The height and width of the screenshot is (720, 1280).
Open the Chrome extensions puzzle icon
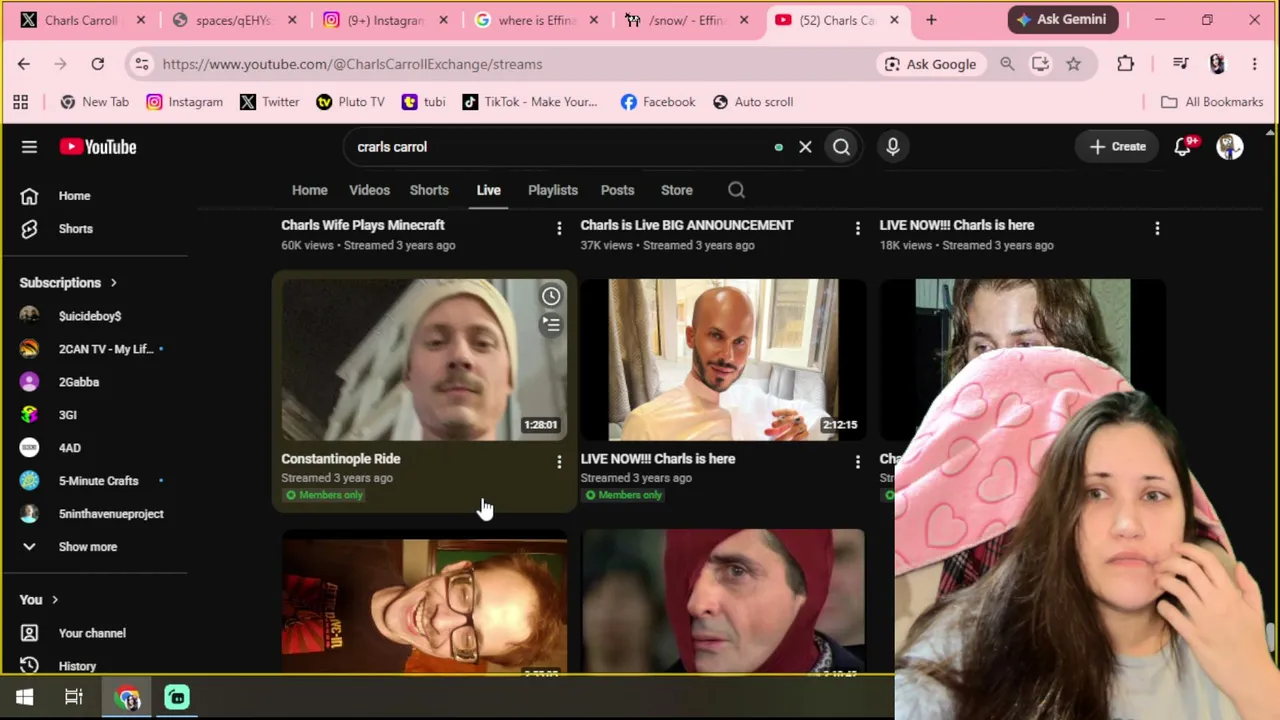point(1125,64)
